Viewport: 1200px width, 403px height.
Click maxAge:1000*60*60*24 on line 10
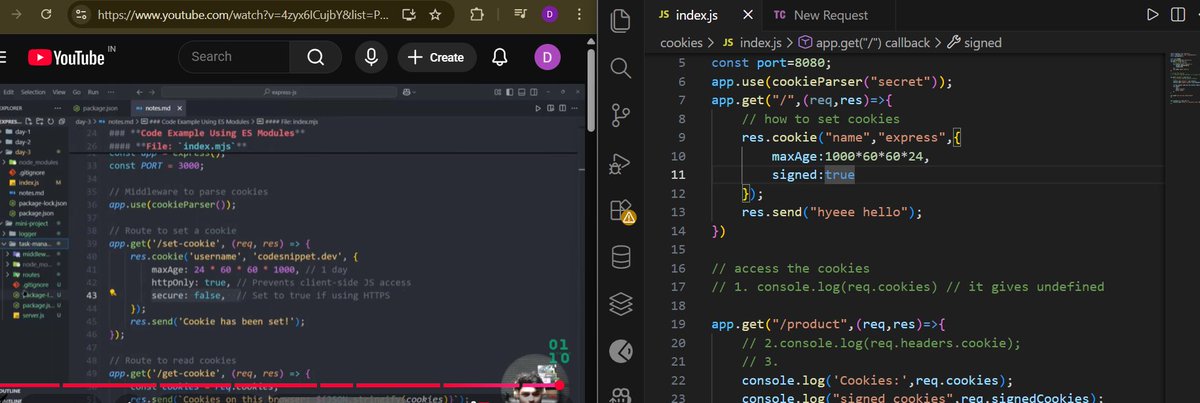(x=849, y=156)
